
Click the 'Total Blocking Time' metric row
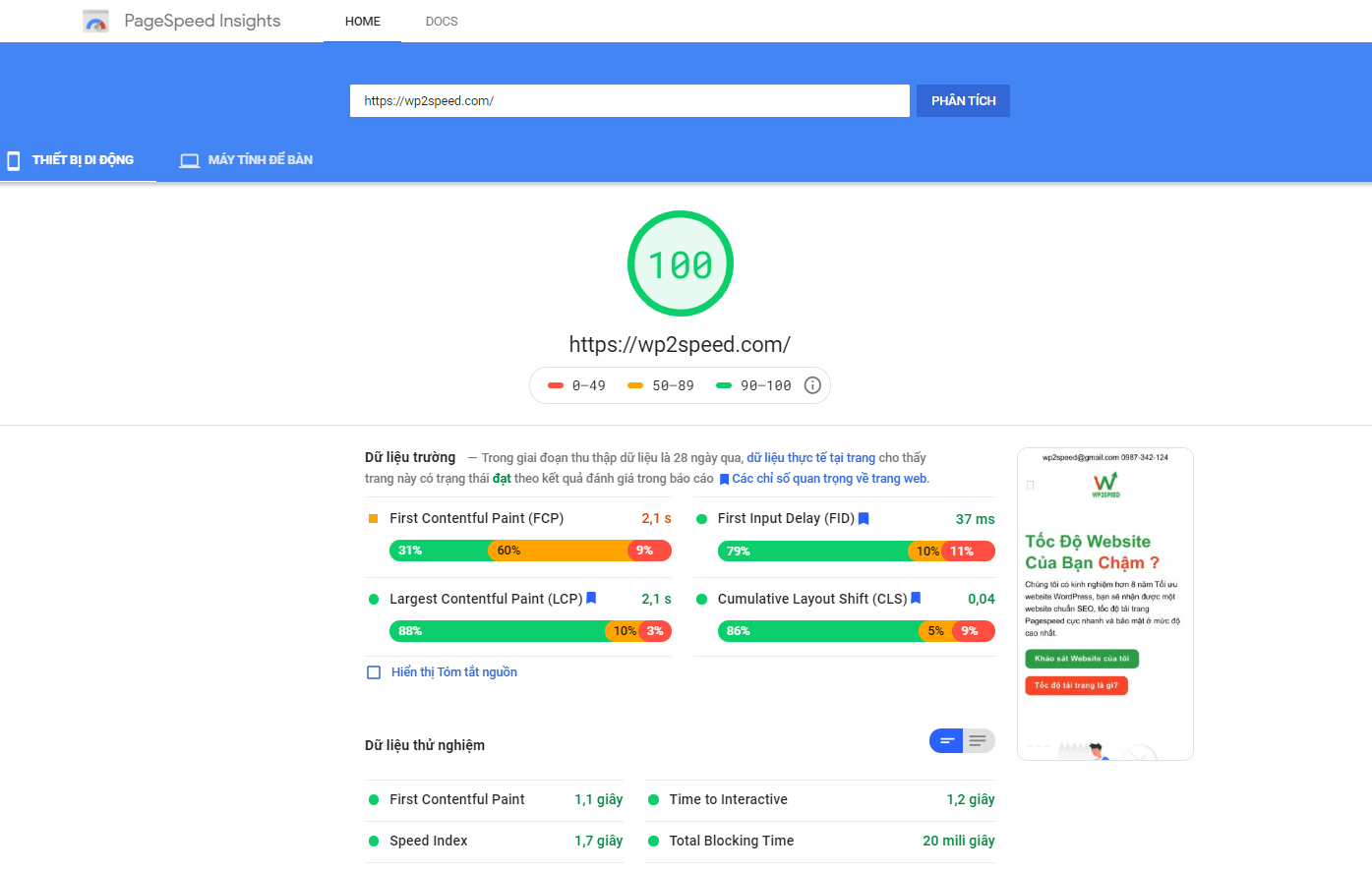[x=820, y=841]
